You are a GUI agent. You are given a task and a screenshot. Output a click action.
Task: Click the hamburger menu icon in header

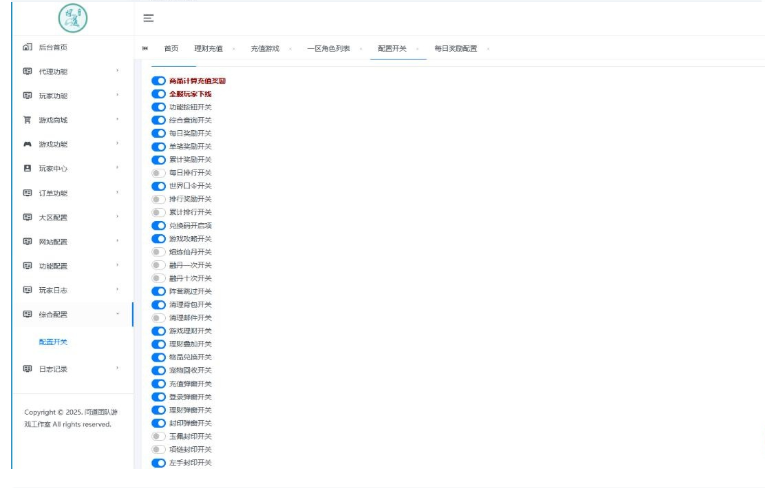(148, 18)
